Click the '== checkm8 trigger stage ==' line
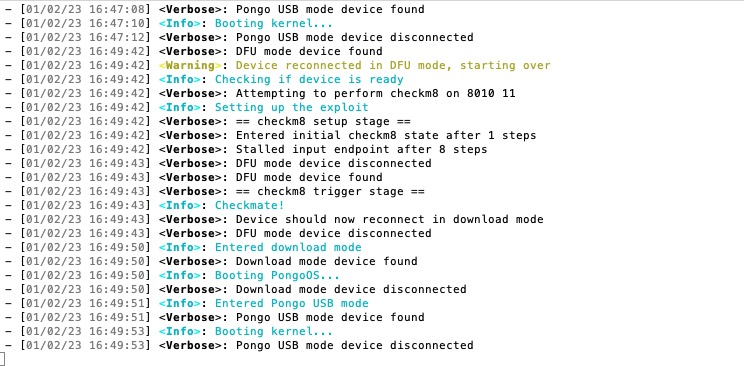The height and width of the screenshot is (366, 744). pyautogui.click(x=330, y=191)
